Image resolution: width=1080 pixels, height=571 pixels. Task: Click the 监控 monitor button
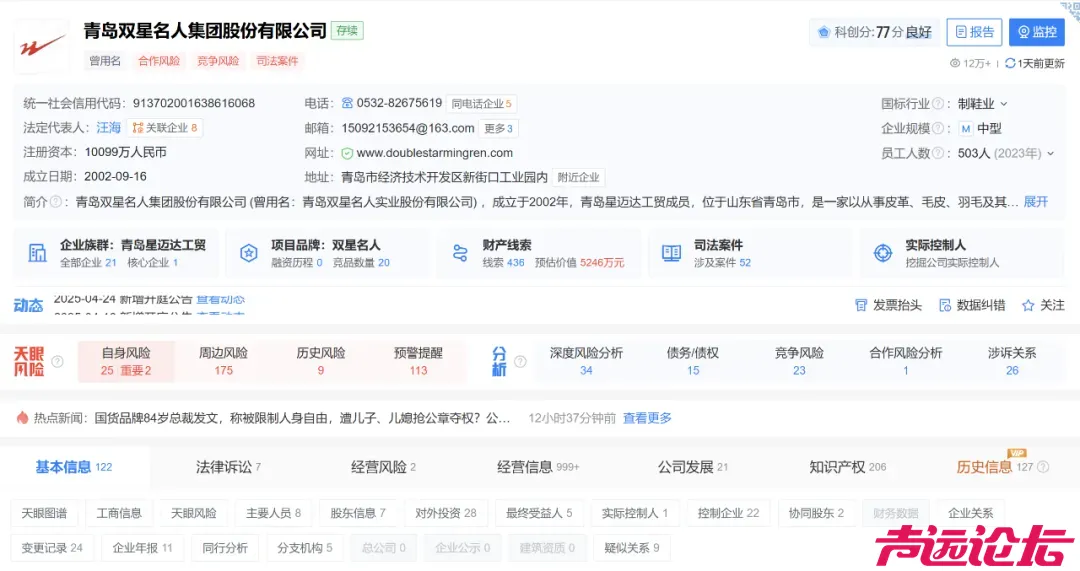point(1037,32)
